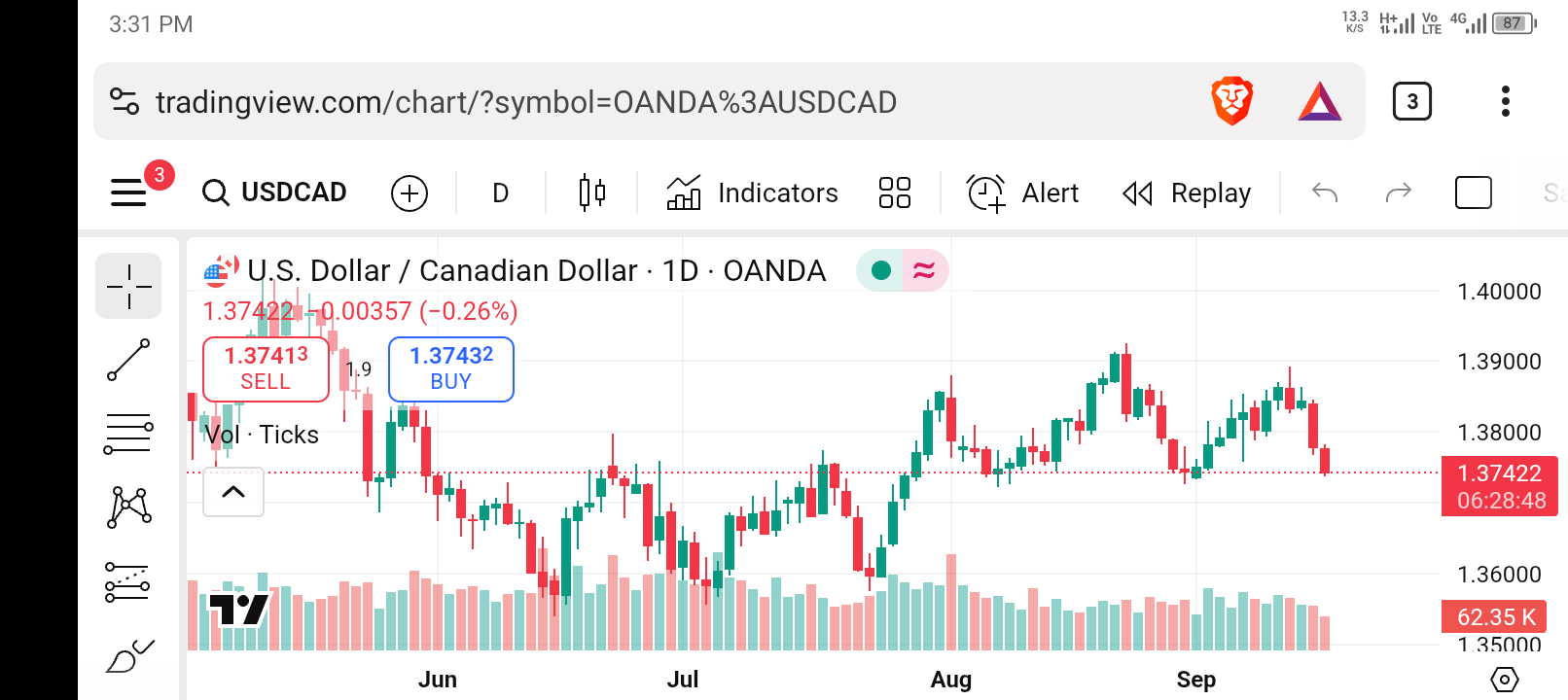Click the BUY button at 1.37432
This screenshot has width=1568, height=700.
click(451, 368)
